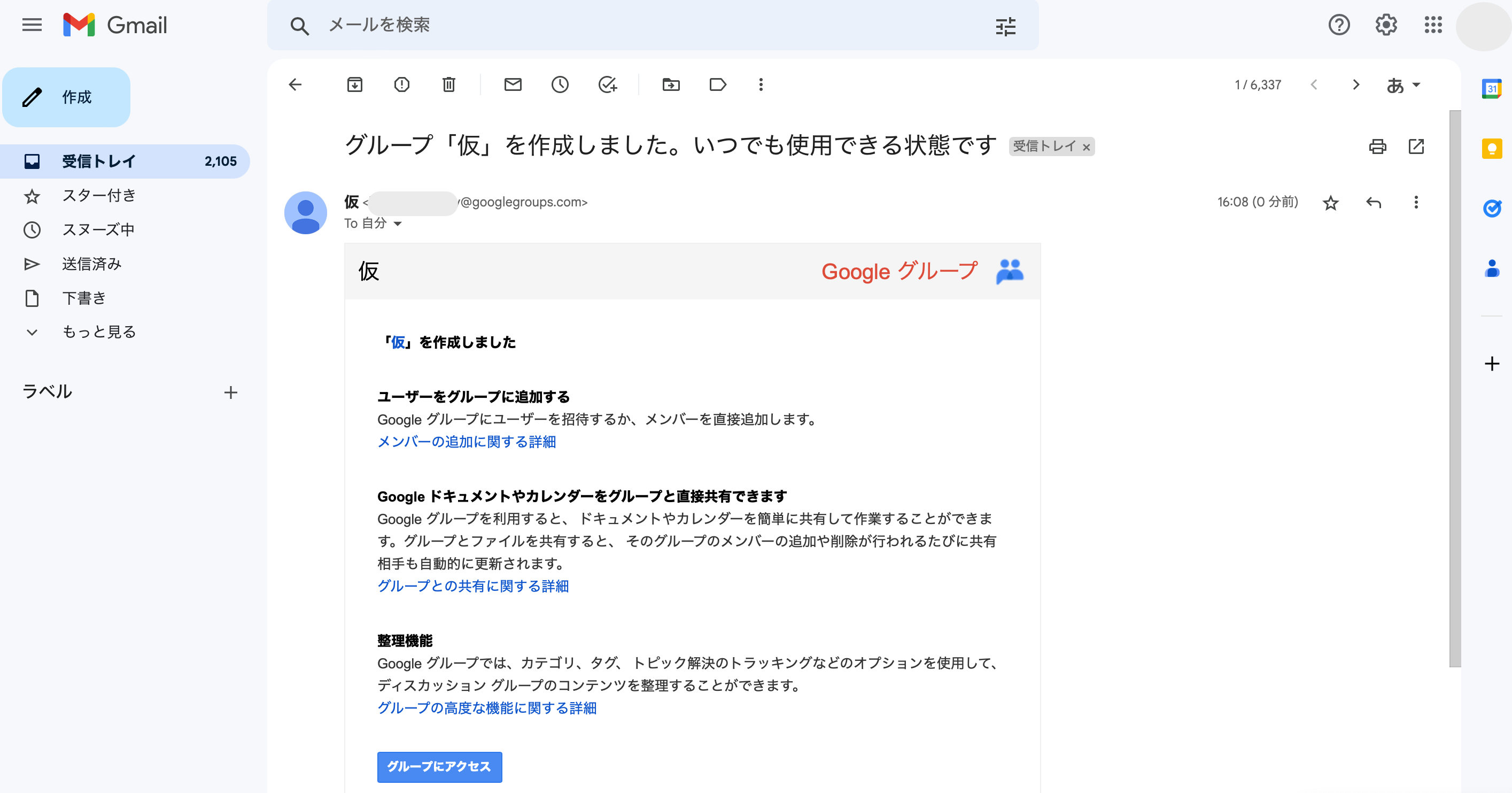Get add-ons with the plus icon

pos(1492,364)
